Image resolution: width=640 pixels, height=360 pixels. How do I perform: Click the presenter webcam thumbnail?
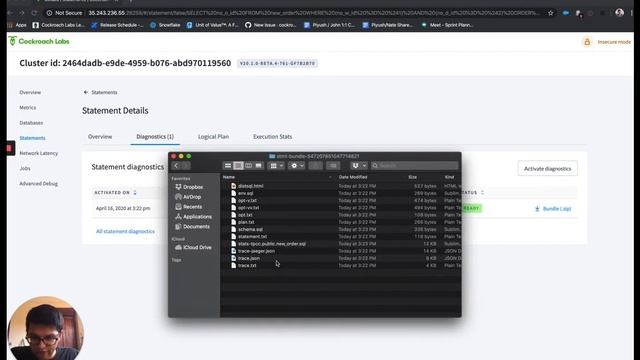coord(45,328)
